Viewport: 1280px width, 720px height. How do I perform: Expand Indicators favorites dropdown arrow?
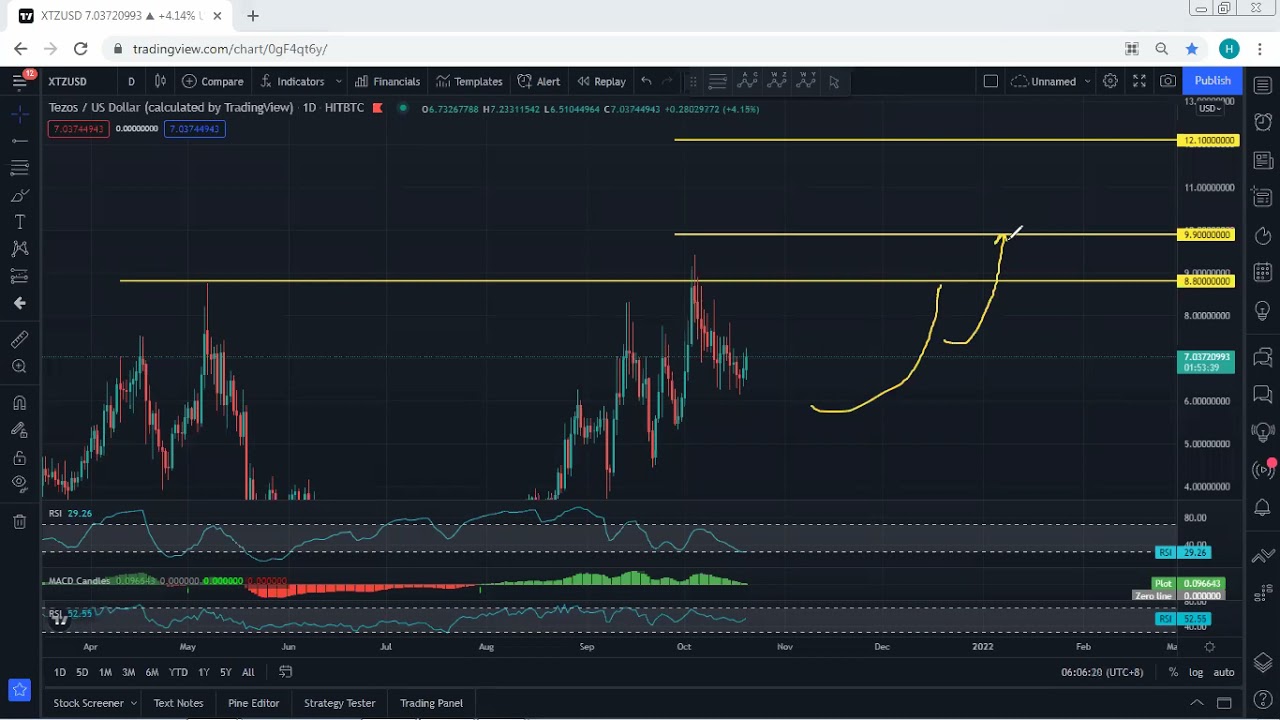point(339,82)
